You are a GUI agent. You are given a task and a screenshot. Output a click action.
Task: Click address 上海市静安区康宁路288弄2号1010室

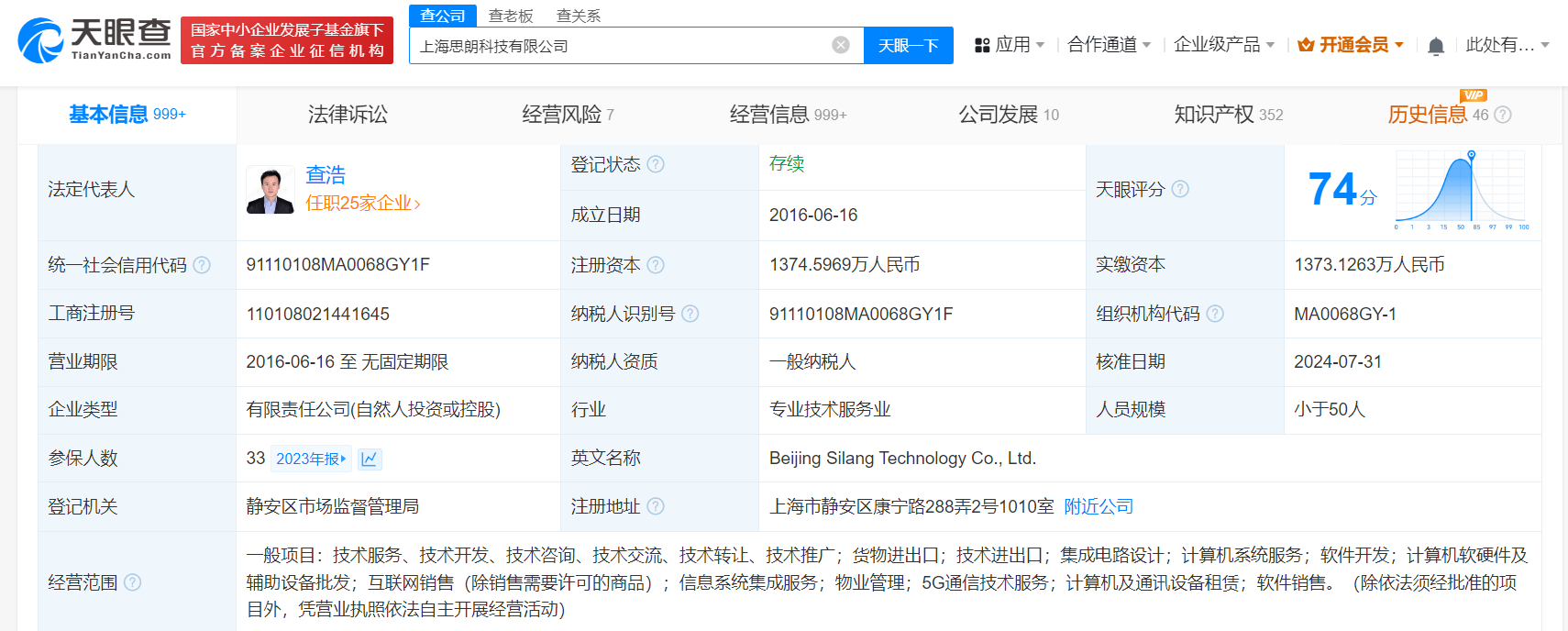pos(911,506)
